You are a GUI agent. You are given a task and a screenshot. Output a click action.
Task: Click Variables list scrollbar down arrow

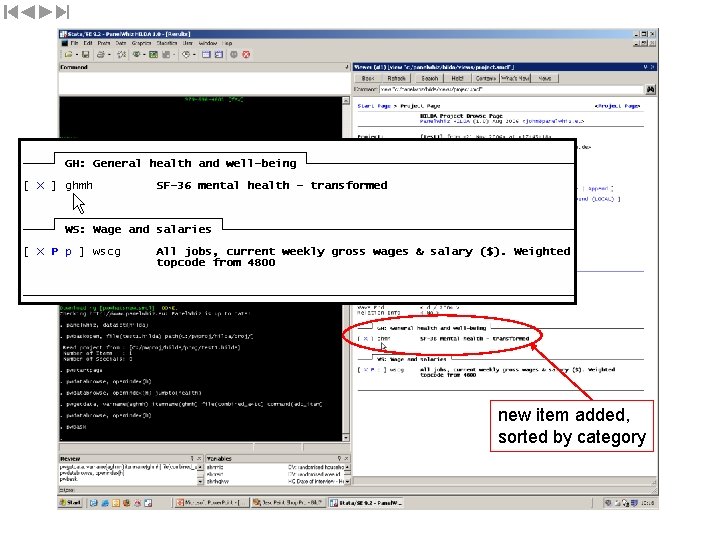[x=347, y=481]
